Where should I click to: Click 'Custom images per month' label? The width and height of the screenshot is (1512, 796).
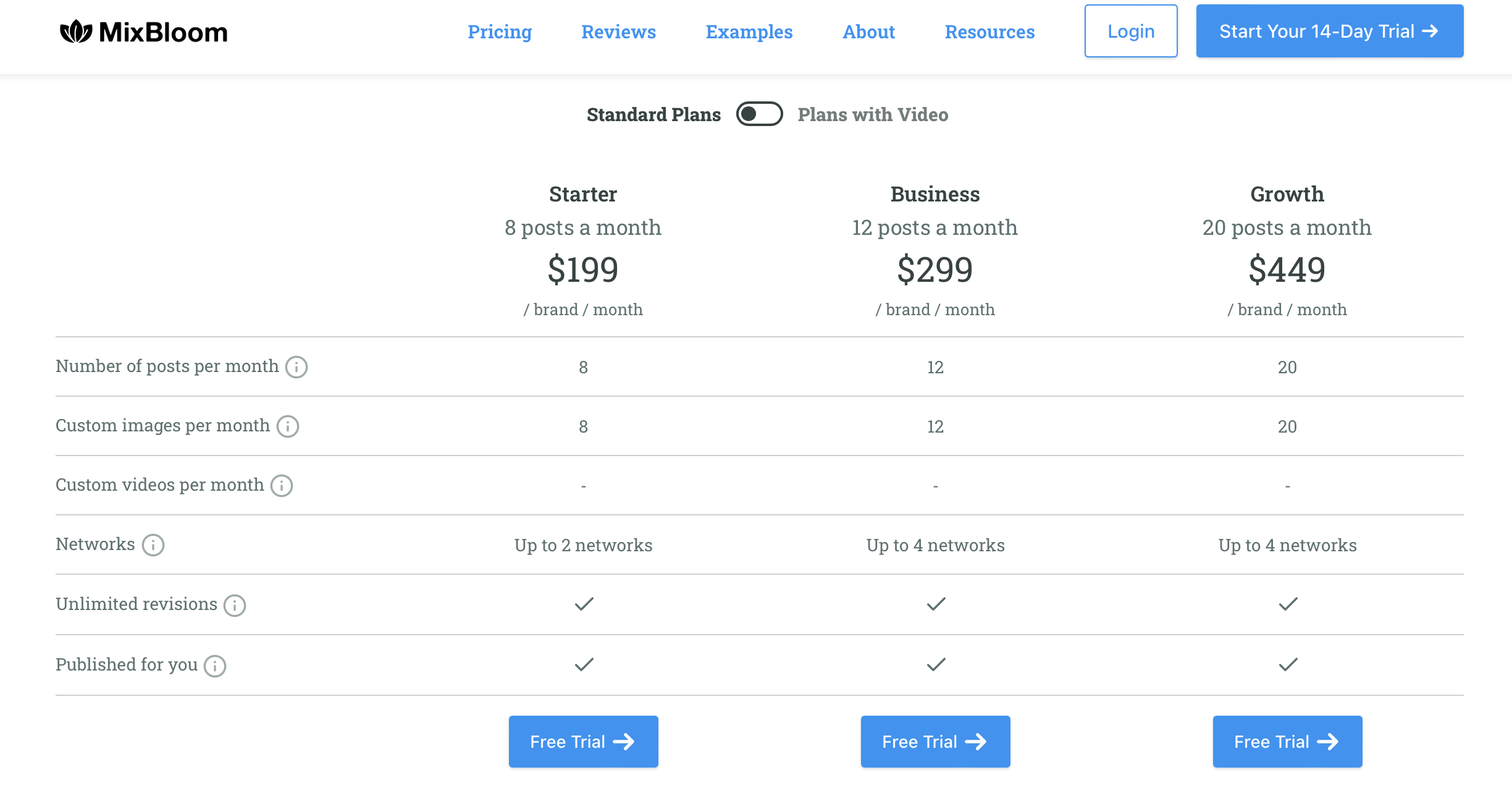[163, 425]
